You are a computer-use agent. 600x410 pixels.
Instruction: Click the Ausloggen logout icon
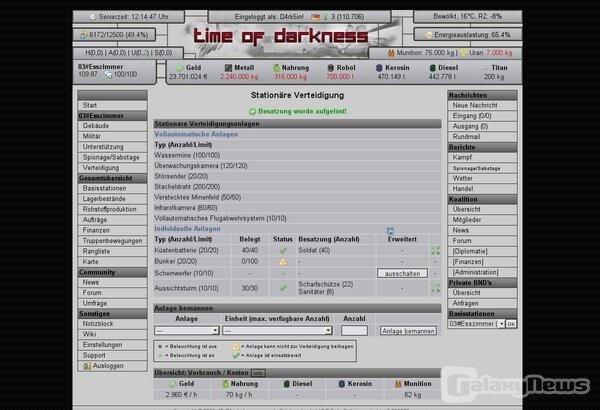(x=87, y=366)
